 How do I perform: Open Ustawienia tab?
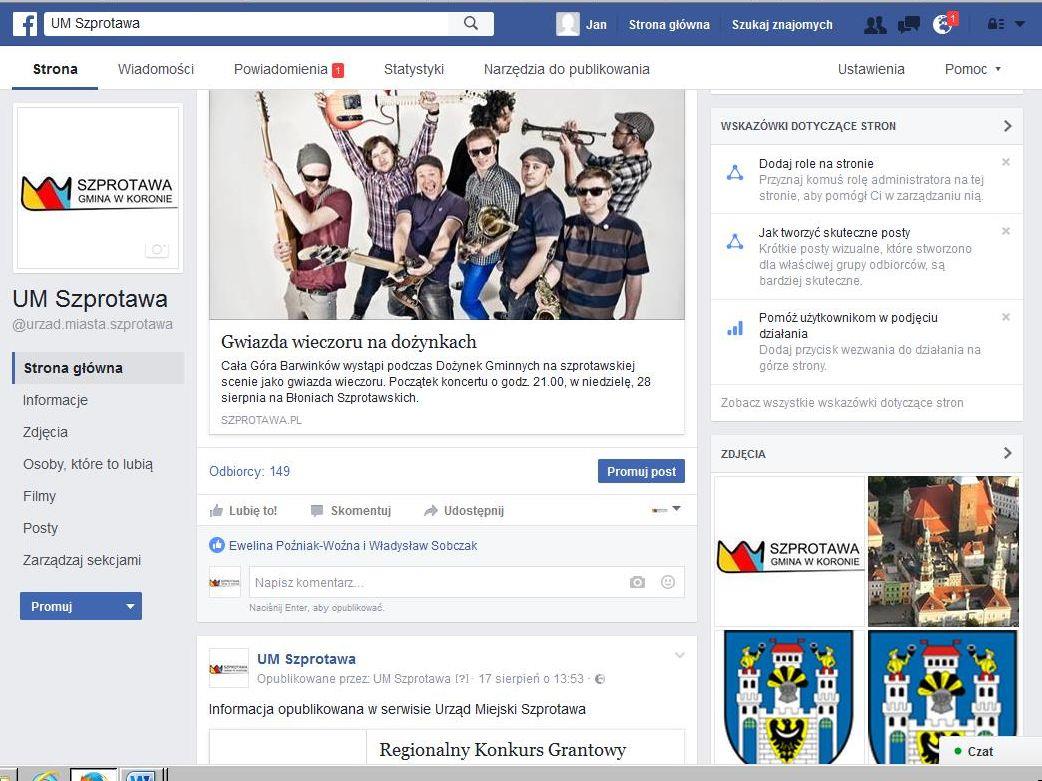point(871,69)
